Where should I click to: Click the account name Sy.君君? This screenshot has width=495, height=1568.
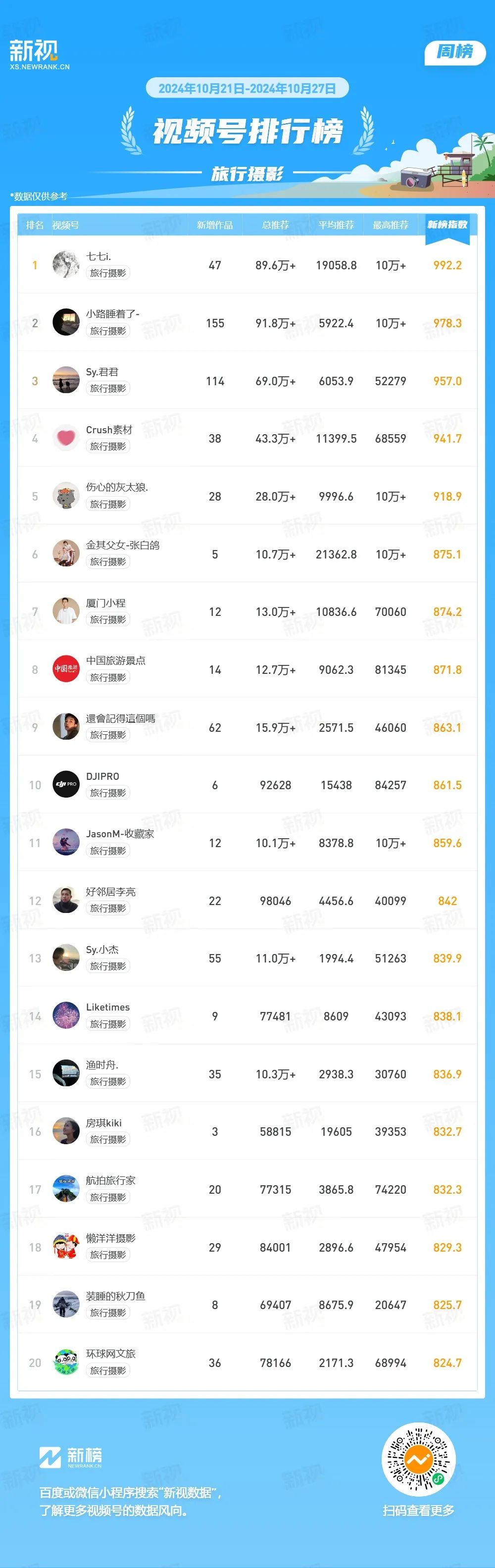102,372
